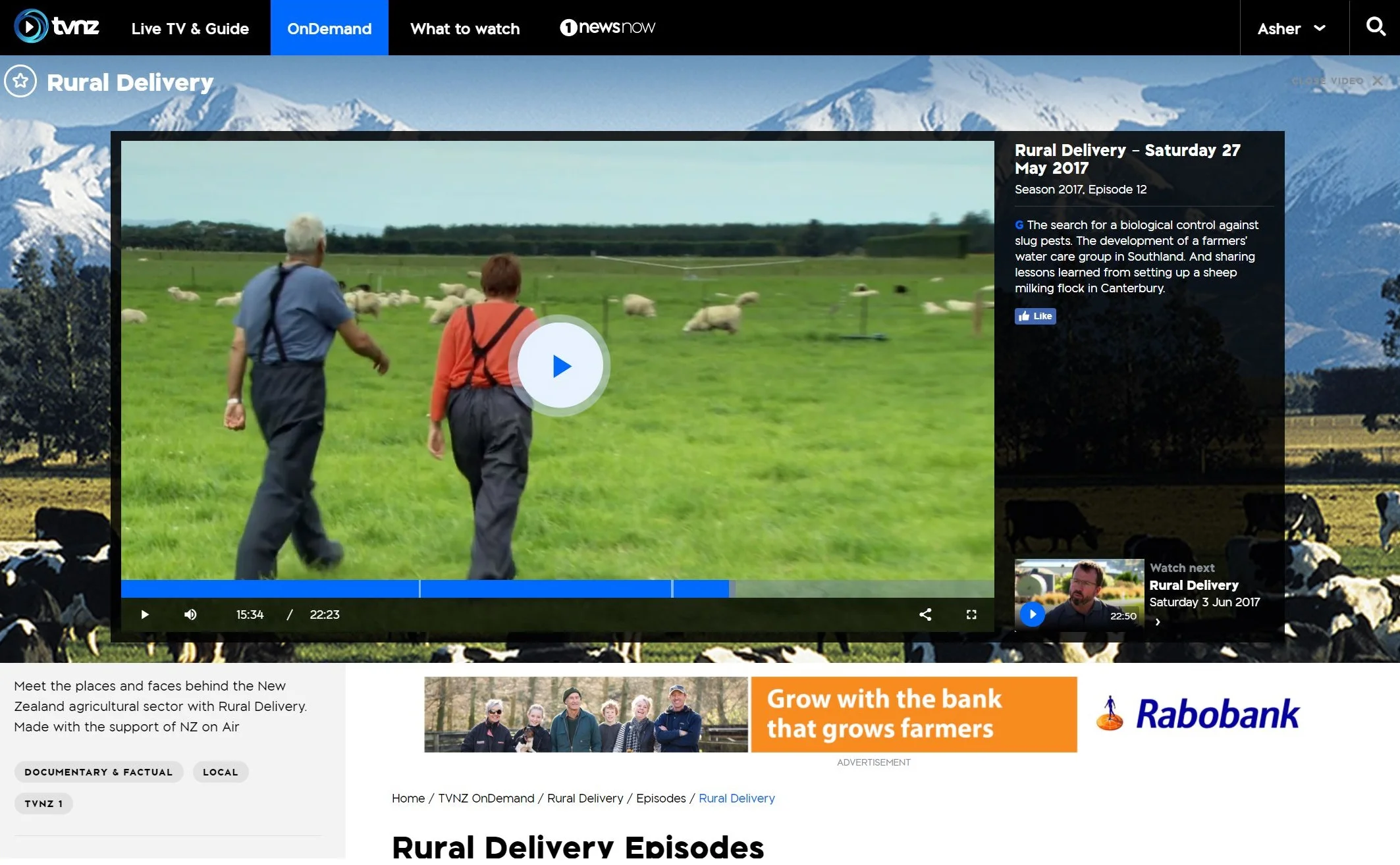The image size is (1400, 865).
Task: Enter fullscreen mode icon
Action: (x=971, y=615)
